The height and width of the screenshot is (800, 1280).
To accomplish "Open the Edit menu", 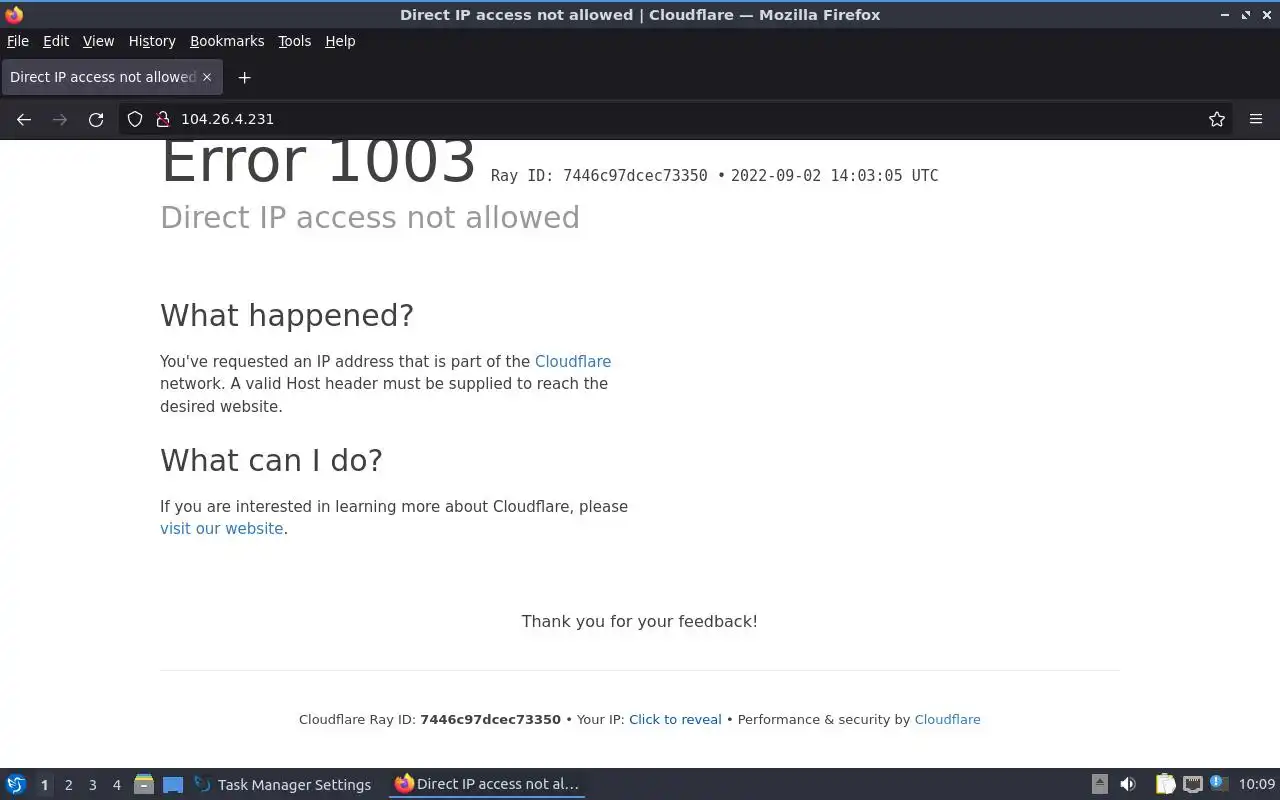I will (x=56, y=41).
